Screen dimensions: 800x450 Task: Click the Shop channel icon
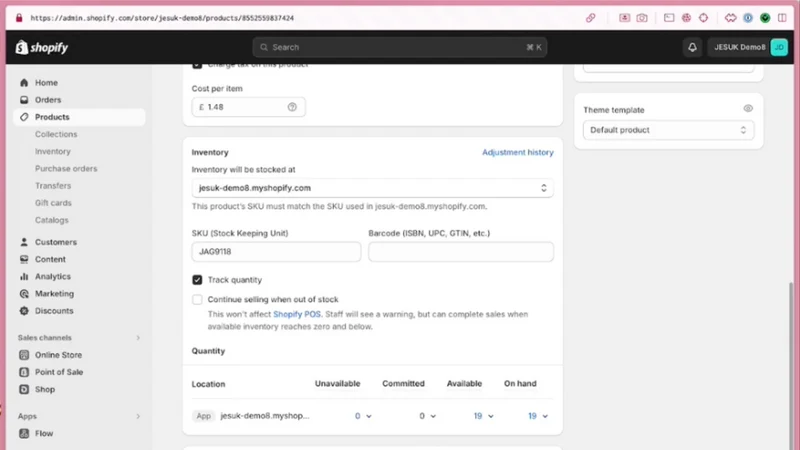24,389
